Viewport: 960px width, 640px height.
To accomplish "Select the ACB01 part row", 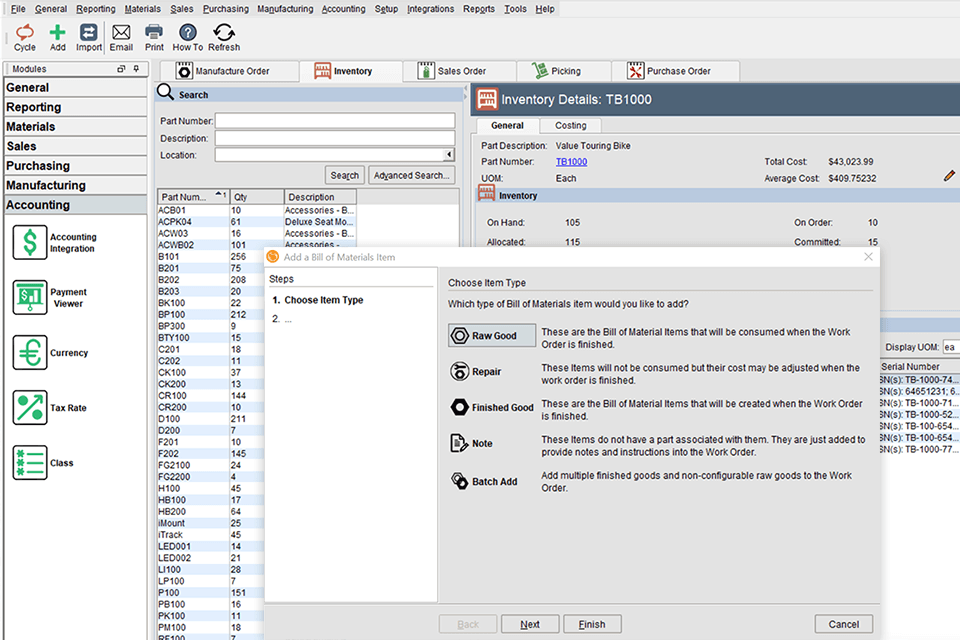I will pyautogui.click(x=257, y=210).
